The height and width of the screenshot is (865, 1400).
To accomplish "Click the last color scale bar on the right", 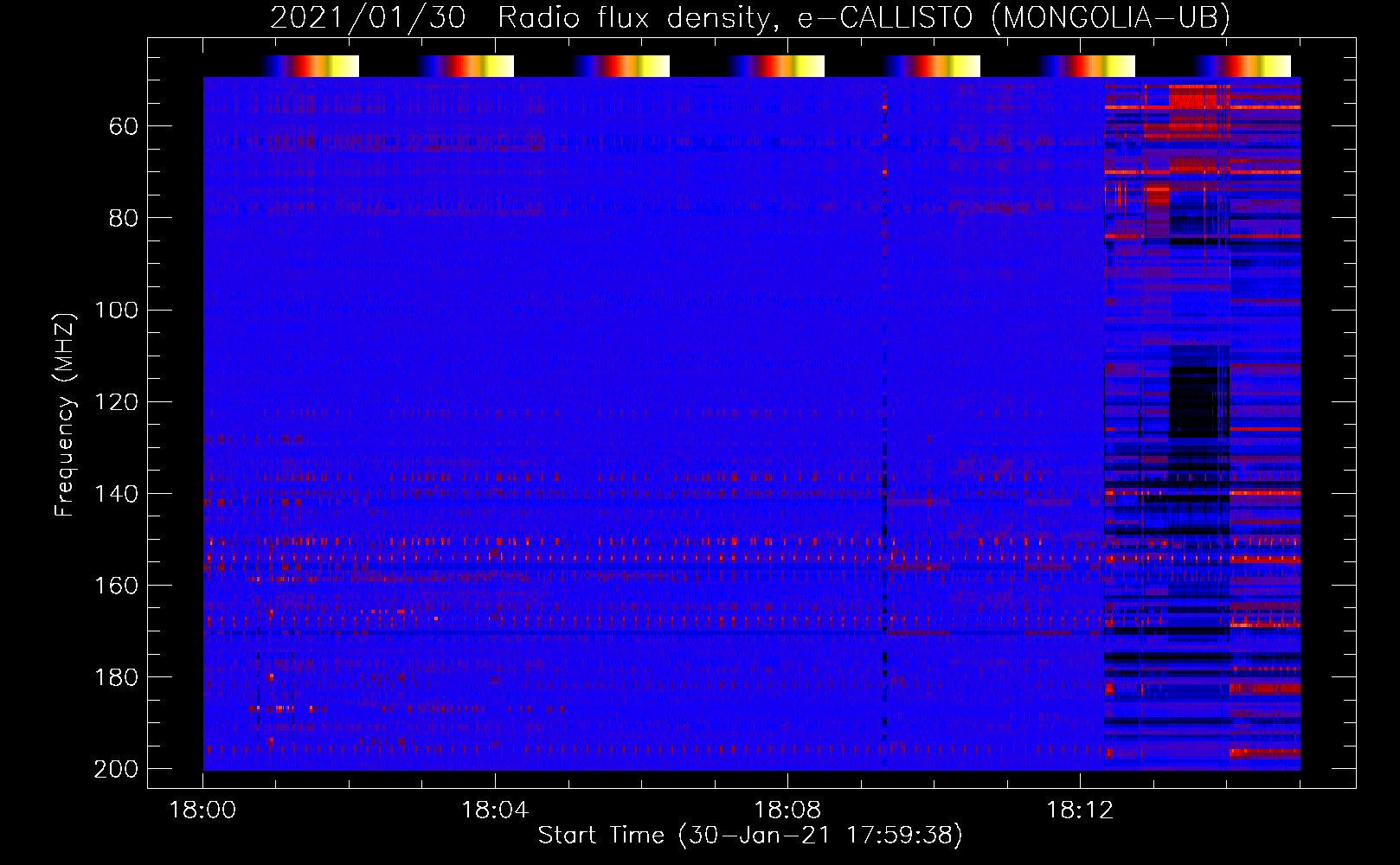I will pyautogui.click(x=1243, y=67).
